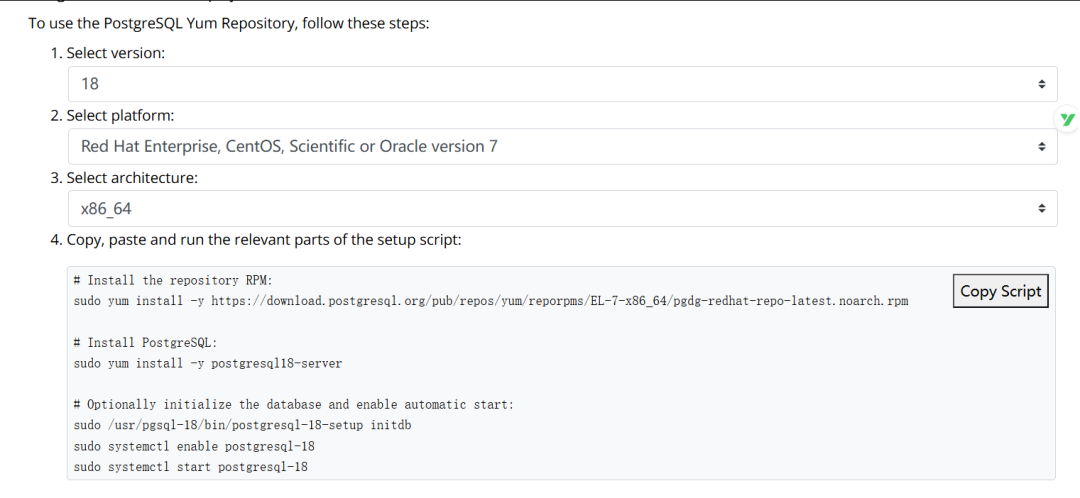Click the repository RPM download URL line
This screenshot has width=1080, height=498.
[490, 300]
